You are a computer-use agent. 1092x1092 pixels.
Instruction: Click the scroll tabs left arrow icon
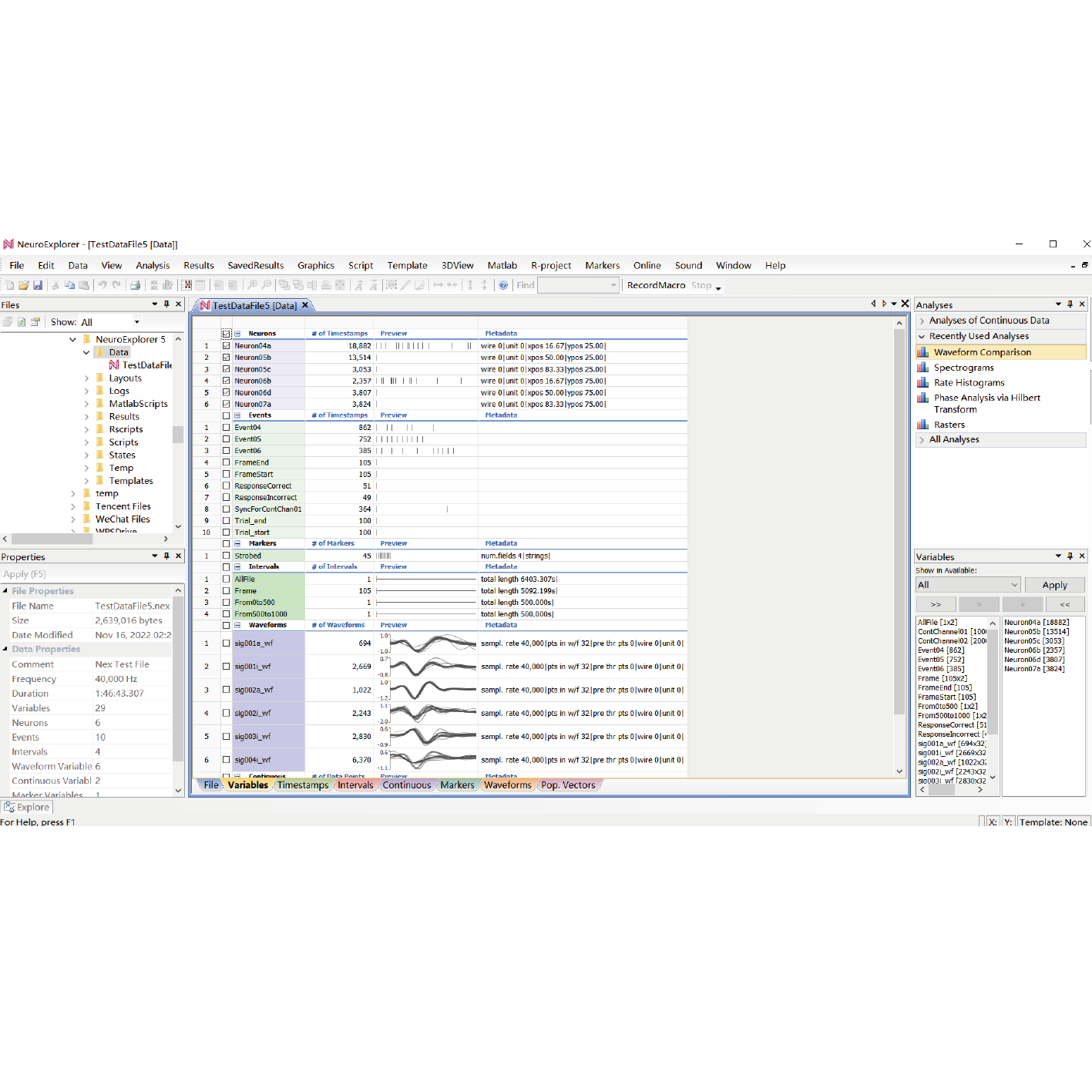[x=873, y=304]
